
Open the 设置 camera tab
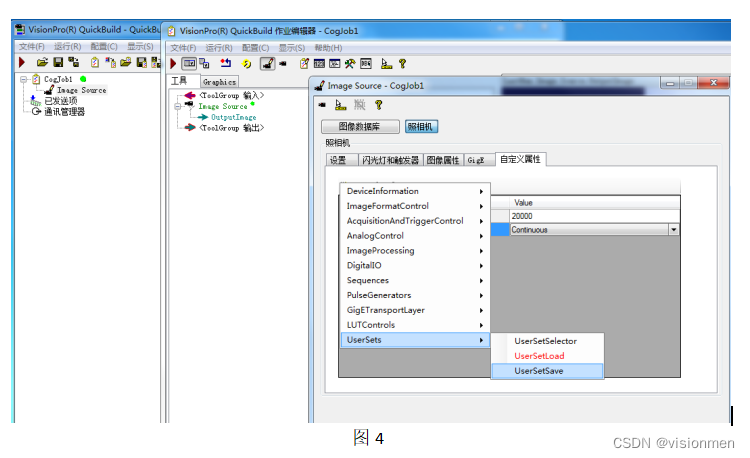tap(341, 160)
